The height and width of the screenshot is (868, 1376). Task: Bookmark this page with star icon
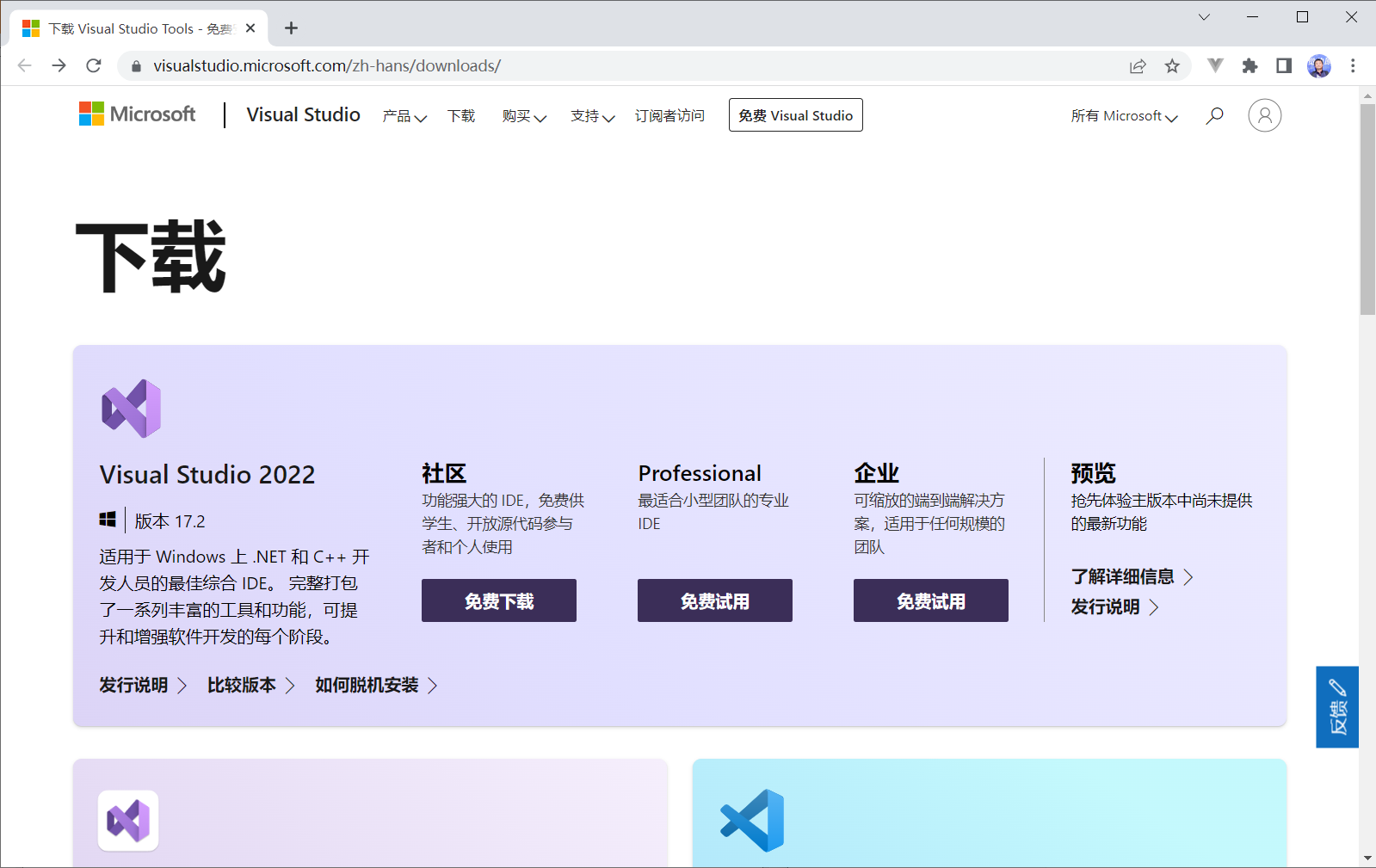click(x=1172, y=66)
